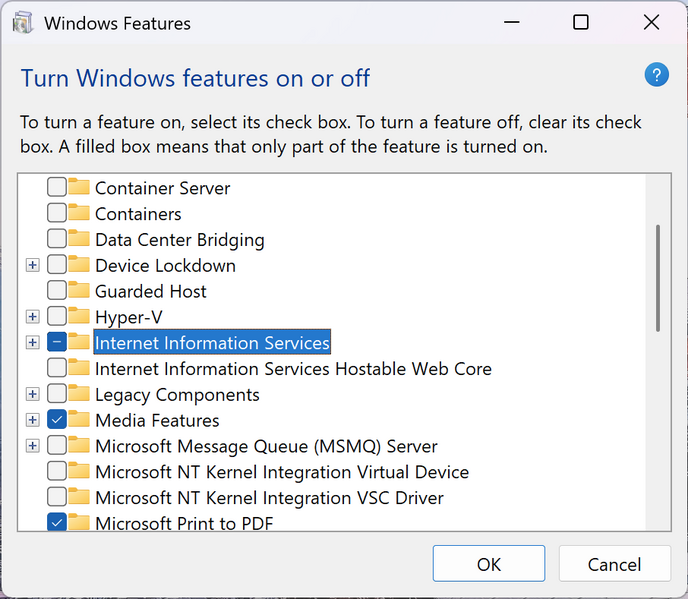The width and height of the screenshot is (688, 599).
Task: Uncheck the Microsoft Print to PDF box
Action: 57,522
